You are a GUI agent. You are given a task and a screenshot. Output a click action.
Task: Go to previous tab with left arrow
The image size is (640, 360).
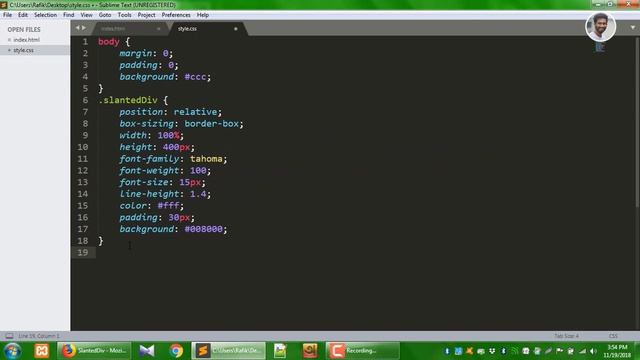click(x=78, y=28)
